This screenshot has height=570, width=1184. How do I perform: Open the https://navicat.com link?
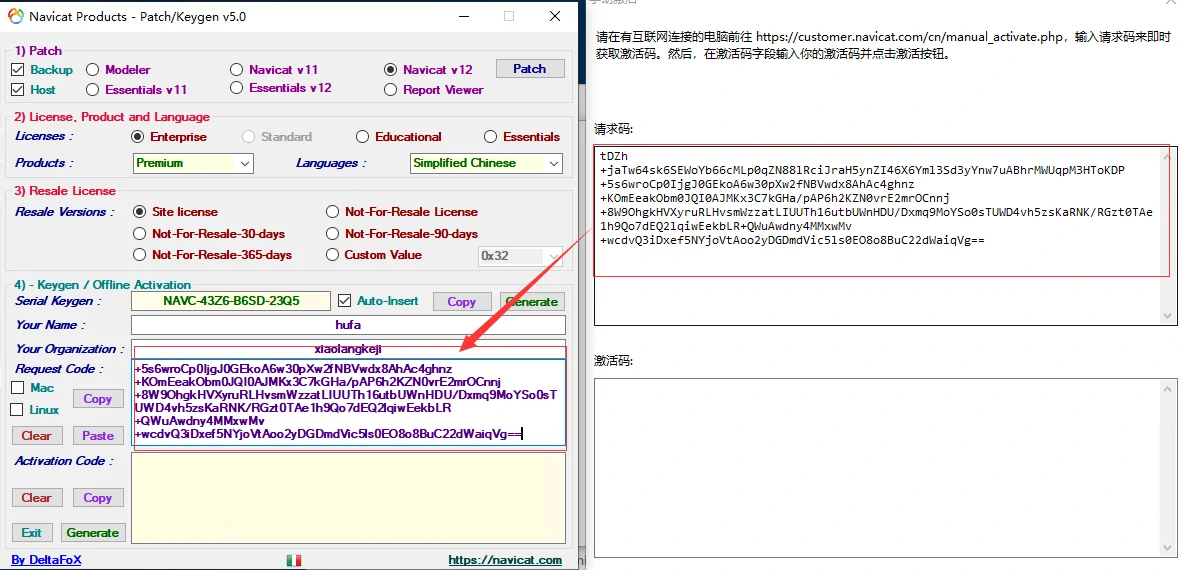point(504,560)
